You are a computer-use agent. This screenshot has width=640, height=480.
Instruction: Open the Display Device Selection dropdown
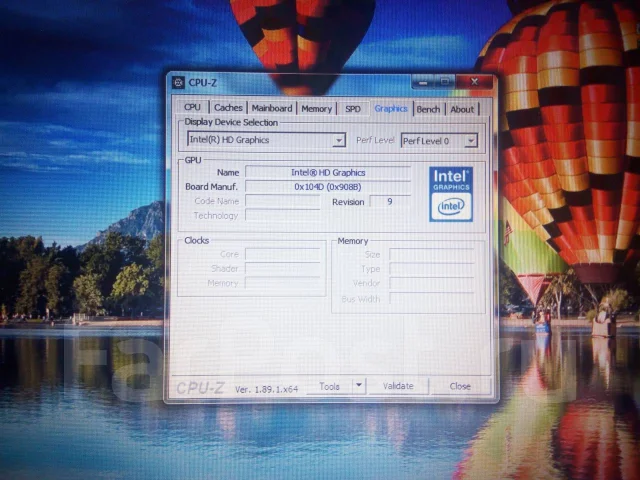(266, 140)
